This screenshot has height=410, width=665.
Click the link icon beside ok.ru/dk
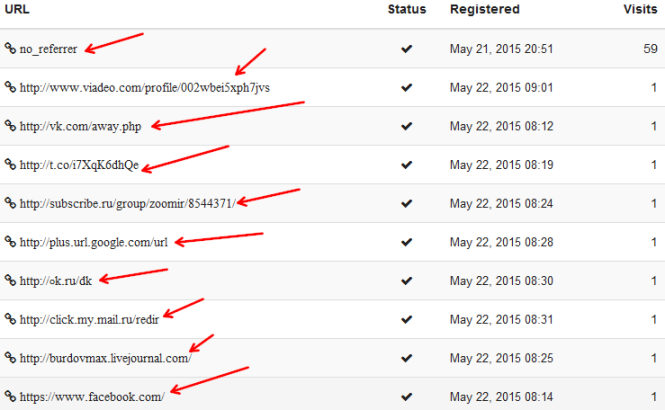pyautogui.click(x=10, y=280)
